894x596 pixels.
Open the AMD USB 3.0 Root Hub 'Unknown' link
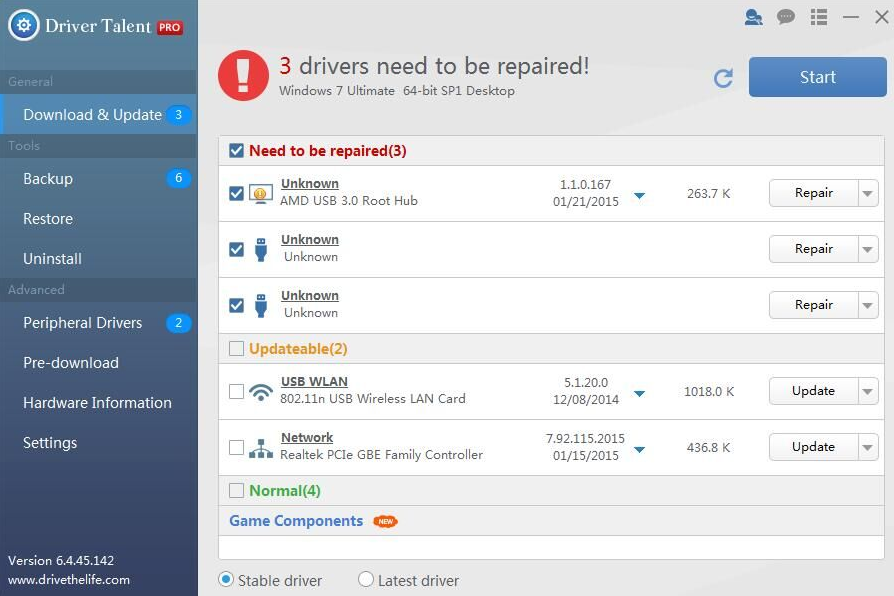pyautogui.click(x=310, y=184)
